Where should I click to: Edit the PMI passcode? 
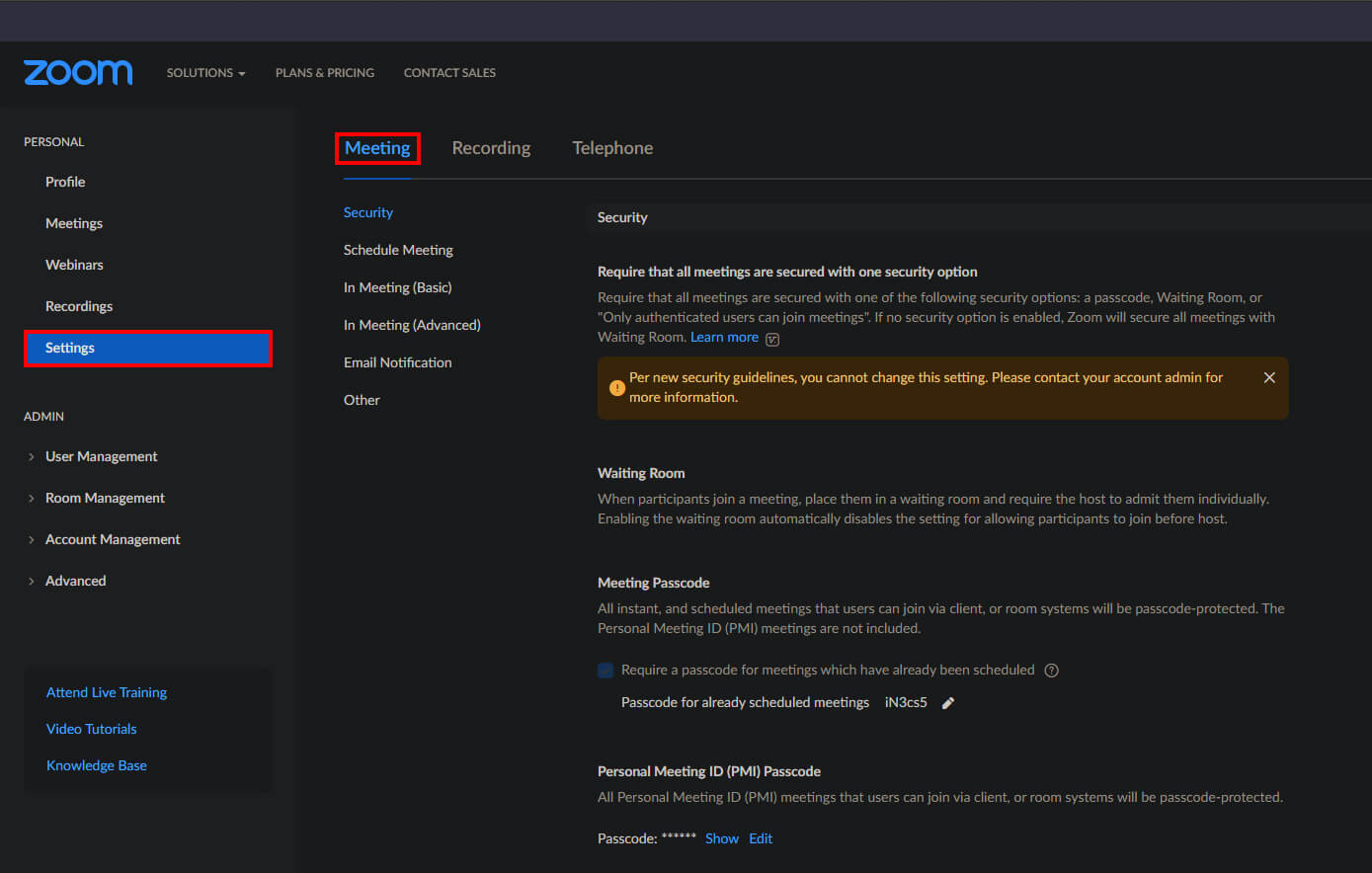[761, 838]
